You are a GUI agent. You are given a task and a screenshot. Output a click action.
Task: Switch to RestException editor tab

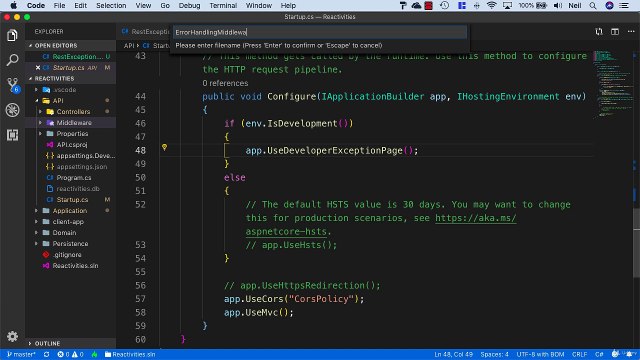(x=146, y=31)
